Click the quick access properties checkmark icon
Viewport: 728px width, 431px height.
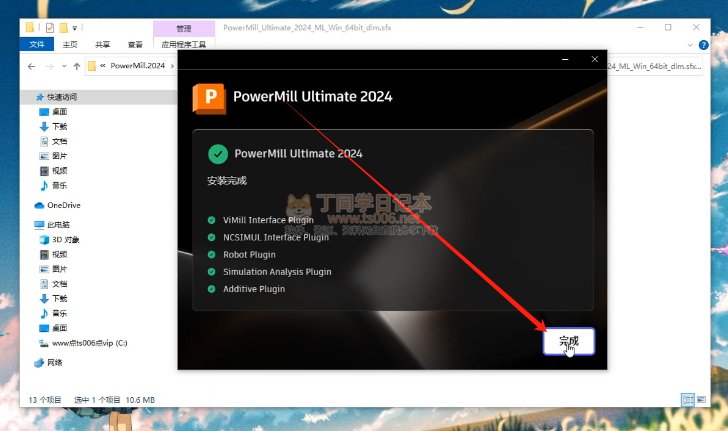click(50, 28)
